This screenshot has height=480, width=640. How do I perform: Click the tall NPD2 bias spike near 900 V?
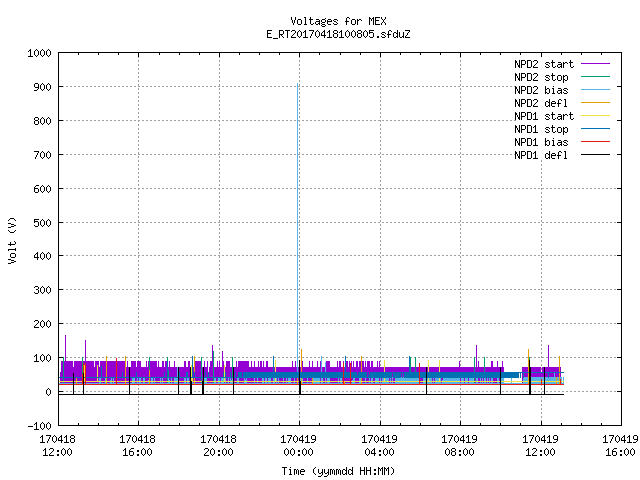tap(298, 220)
